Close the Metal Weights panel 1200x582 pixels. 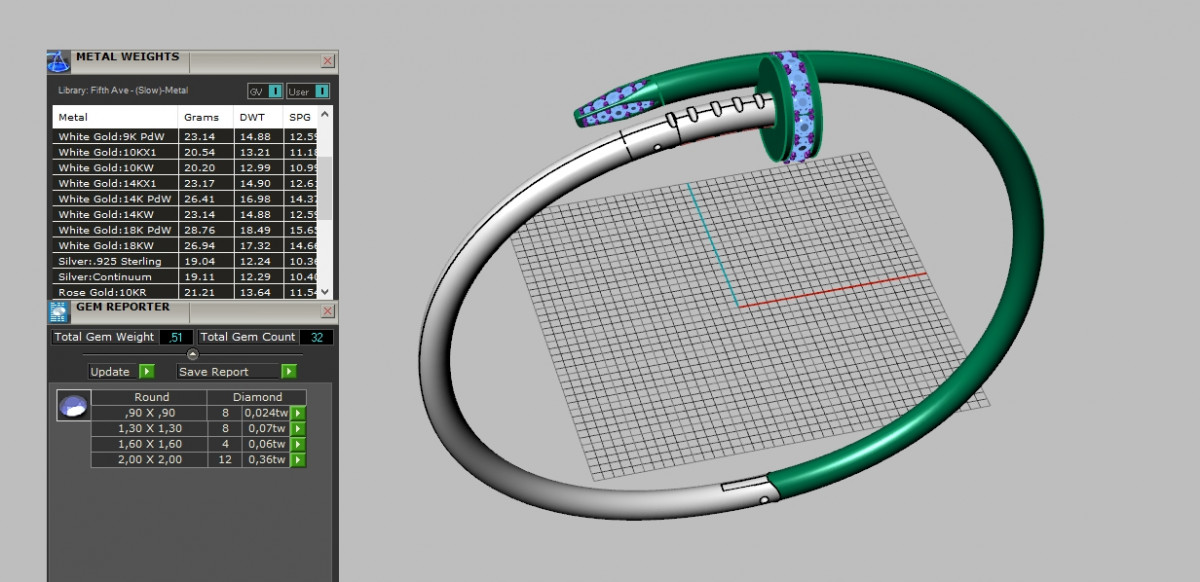click(x=327, y=61)
